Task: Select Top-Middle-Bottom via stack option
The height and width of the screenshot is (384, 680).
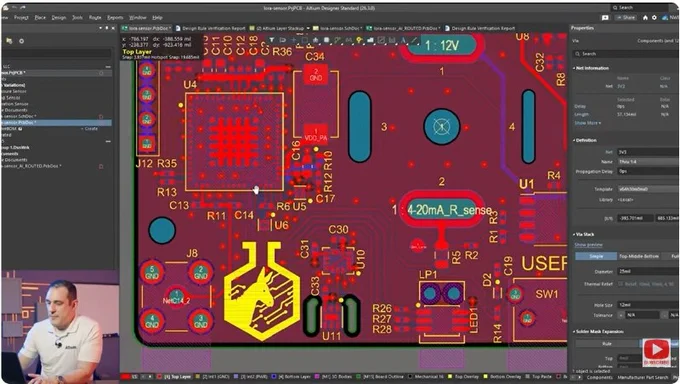Action: pyautogui.click(x=639, y=256)
